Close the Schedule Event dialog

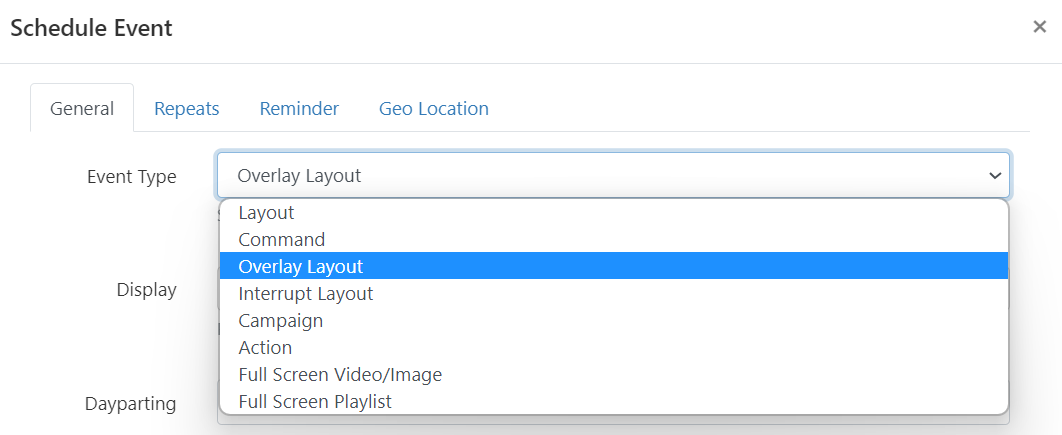tap(1039, 27)
